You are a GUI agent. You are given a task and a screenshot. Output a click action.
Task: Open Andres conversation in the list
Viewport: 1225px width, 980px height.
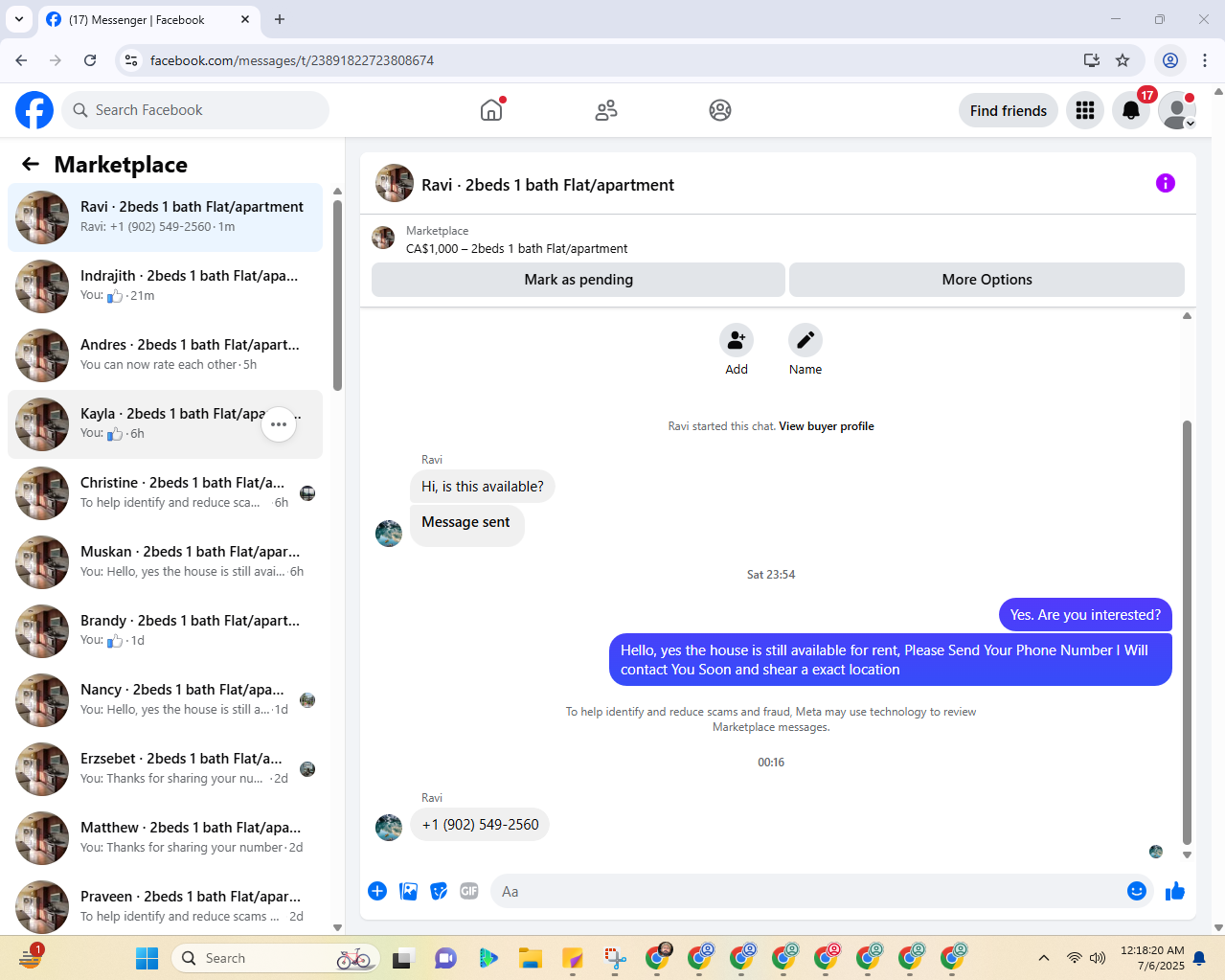pyautogui.click(x=165, y=355)
